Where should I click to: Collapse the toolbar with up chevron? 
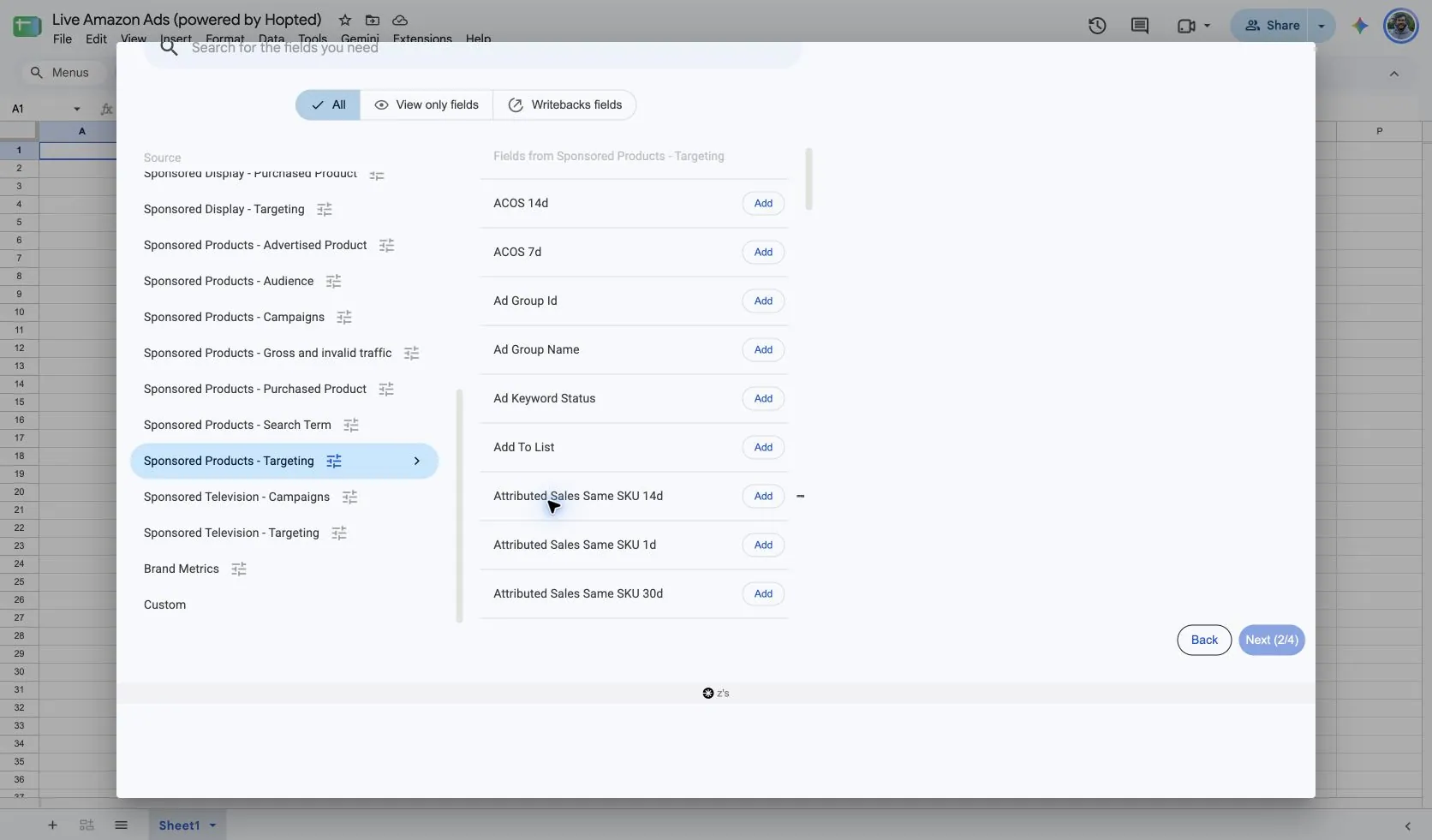pyautogui.click(x=1394, y=74)
